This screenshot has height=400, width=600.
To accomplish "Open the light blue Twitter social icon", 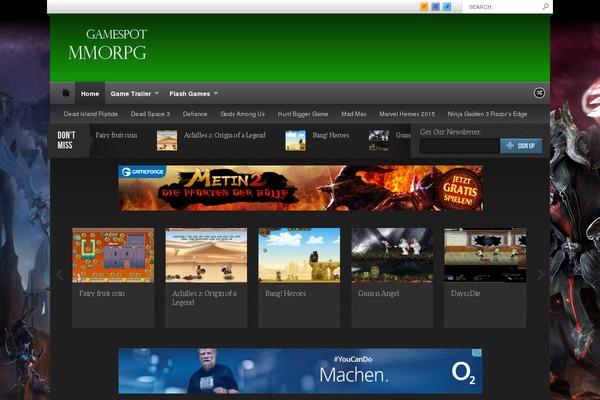I will [447, 7].
